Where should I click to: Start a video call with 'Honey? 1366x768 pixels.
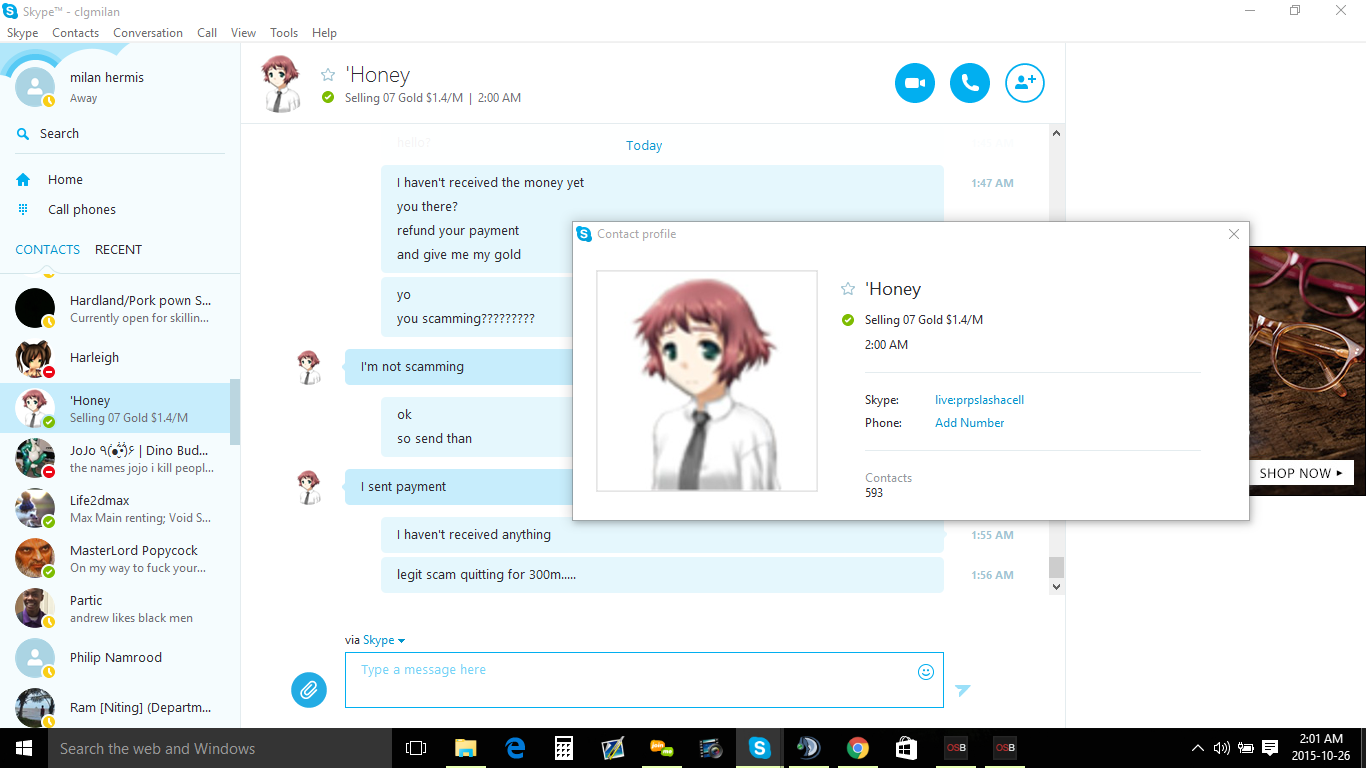tap(915, 83)
